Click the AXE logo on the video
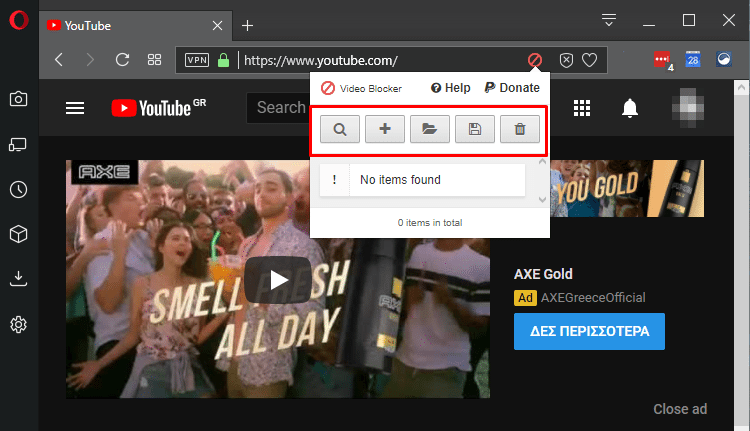Viewport: 750px width, 431px height. tap(104, 172)
